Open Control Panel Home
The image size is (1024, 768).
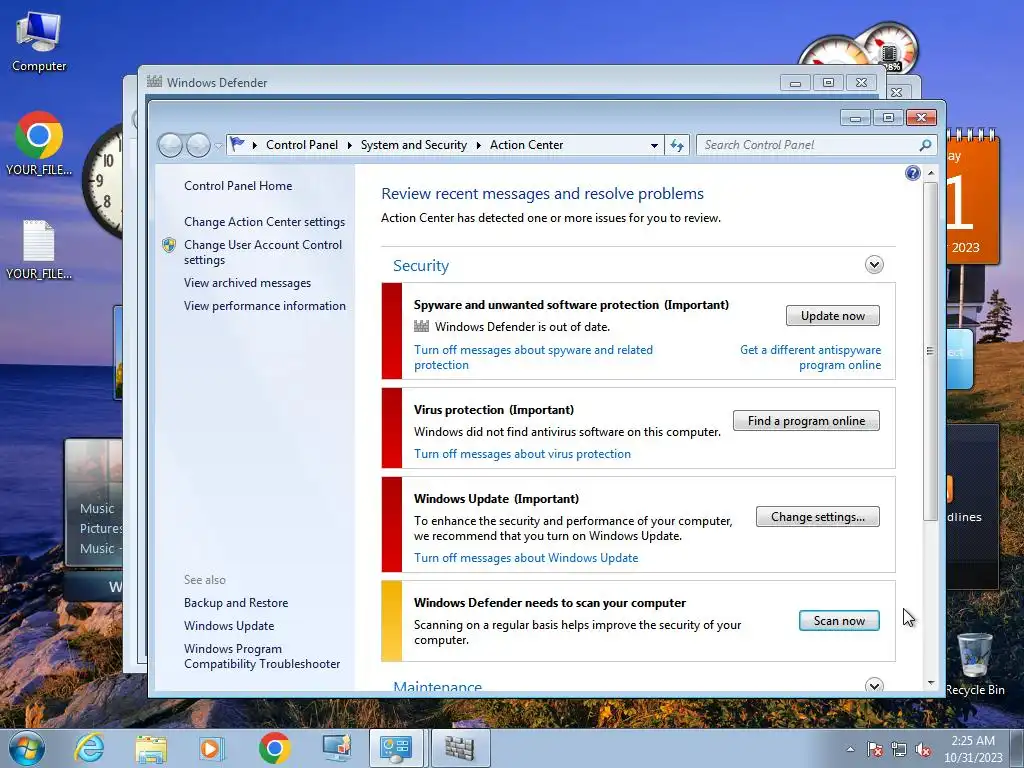coord(238,185)
